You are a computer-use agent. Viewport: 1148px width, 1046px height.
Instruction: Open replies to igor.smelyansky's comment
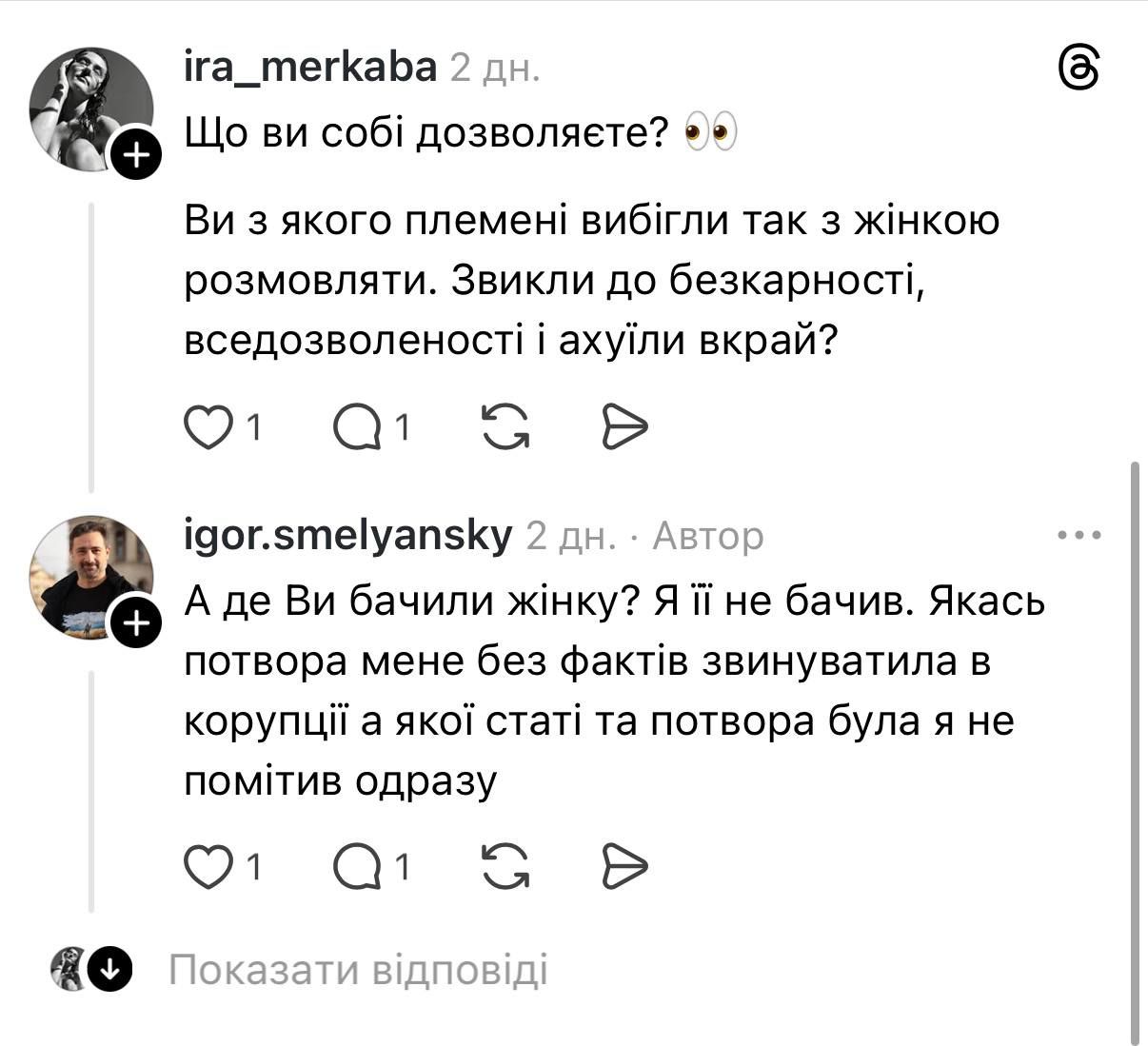pyautogui.click(x=357, y=866)
